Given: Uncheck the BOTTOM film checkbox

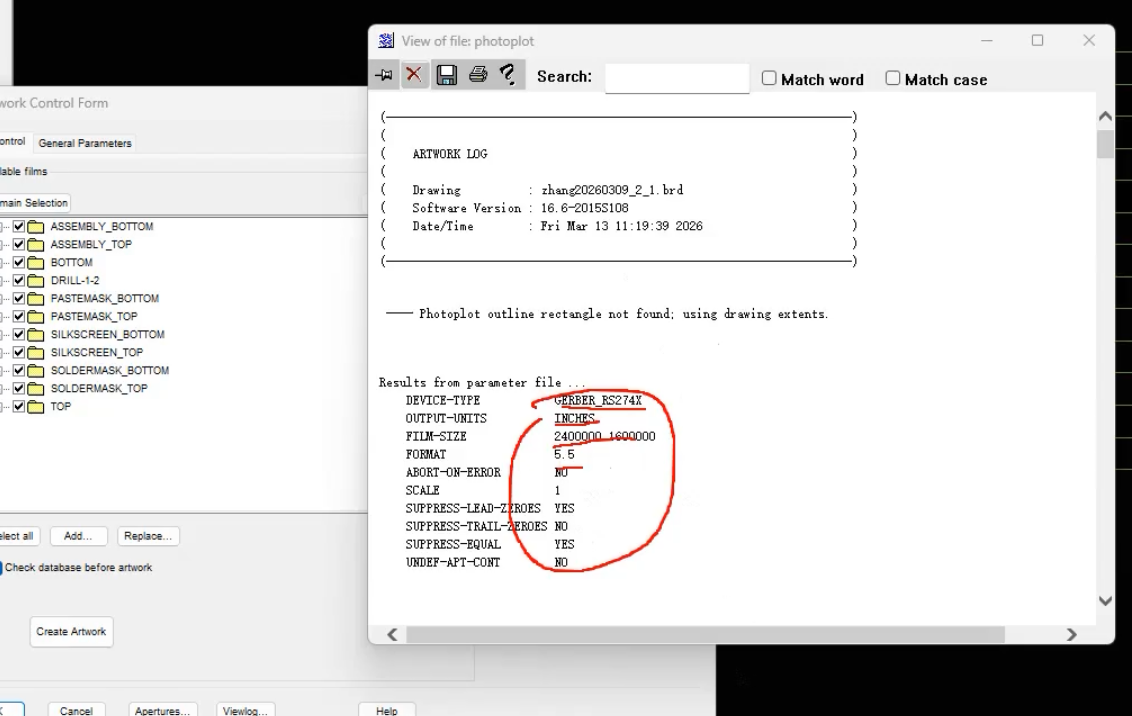Looking at the screenshot, I should pyautogui.click(x=19, y=262).
